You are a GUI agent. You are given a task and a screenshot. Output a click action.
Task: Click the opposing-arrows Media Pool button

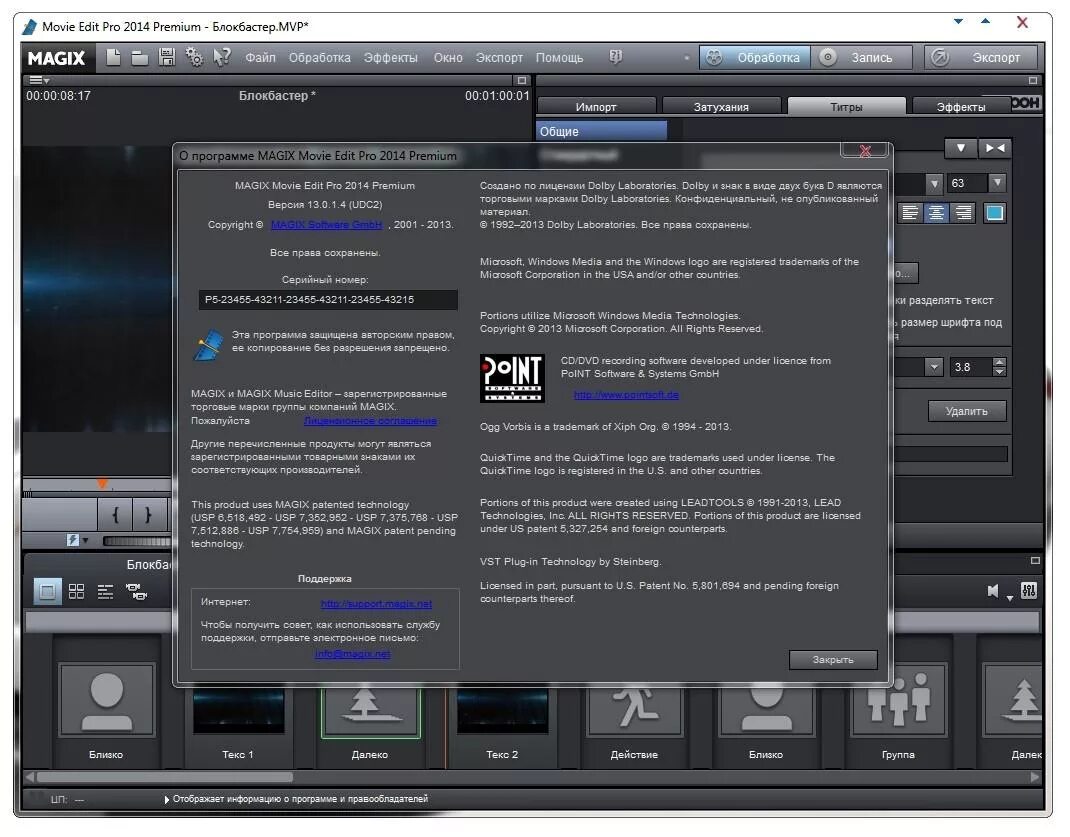[994, 148]
